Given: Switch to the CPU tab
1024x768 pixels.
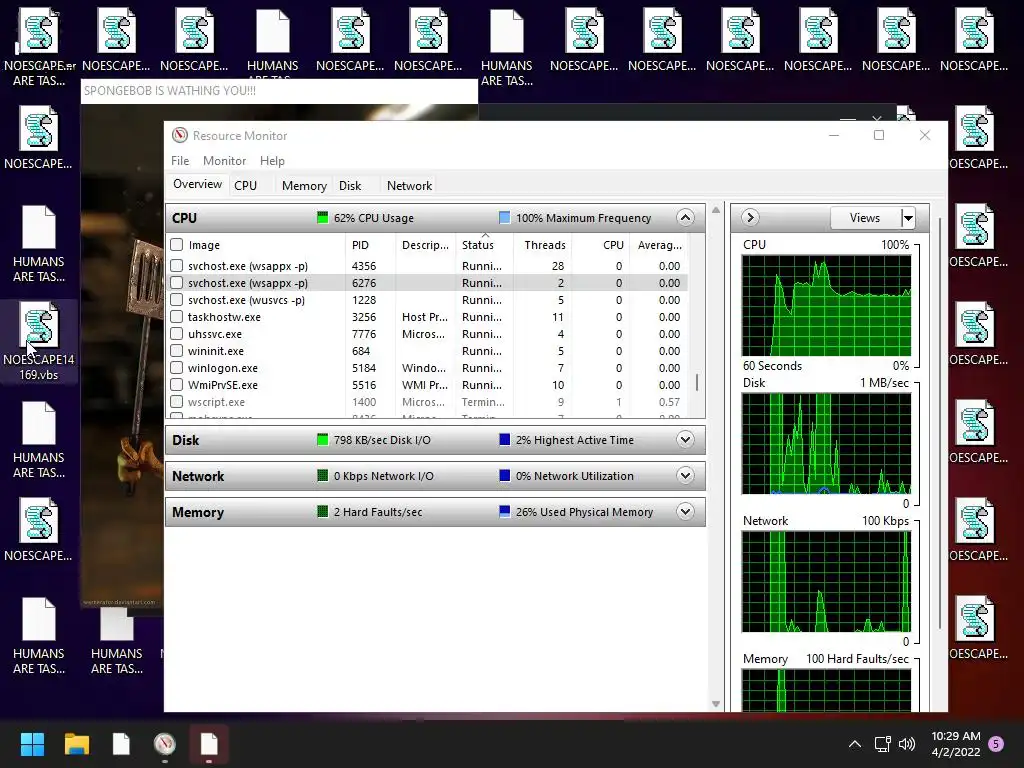Looking at the screenshot, I should (246, 185).
